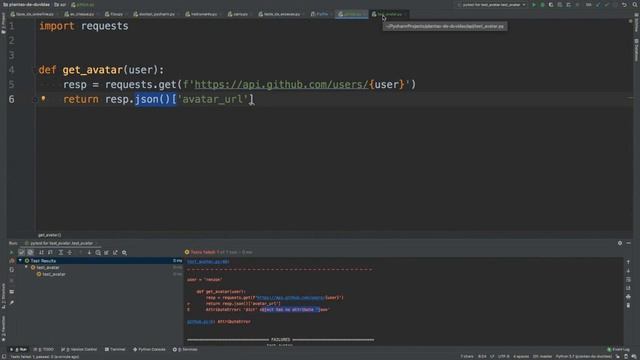Select the test_avatar leaf test
The width and height of the screenshot is (640, 360).
pos(54,274)
